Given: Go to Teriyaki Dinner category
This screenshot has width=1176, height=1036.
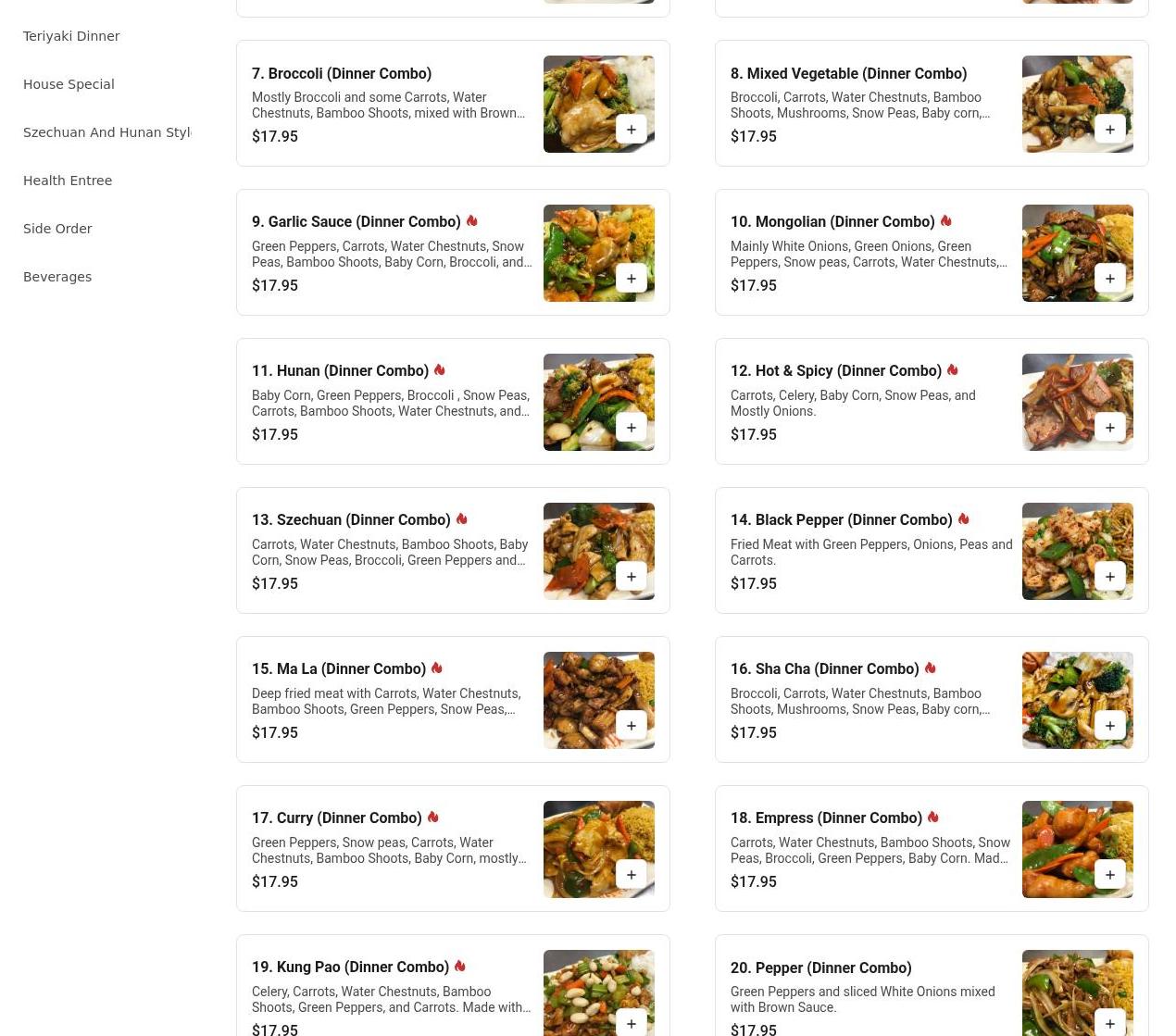Looking at the screenshot, I should coord(71,36).
